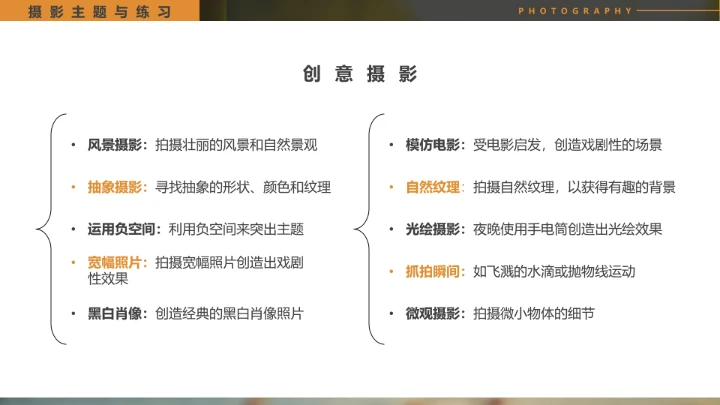Select the bold label 模仿电影
Image resolution: width=720 pixels, height=405 pixels.
coord(433,145)
